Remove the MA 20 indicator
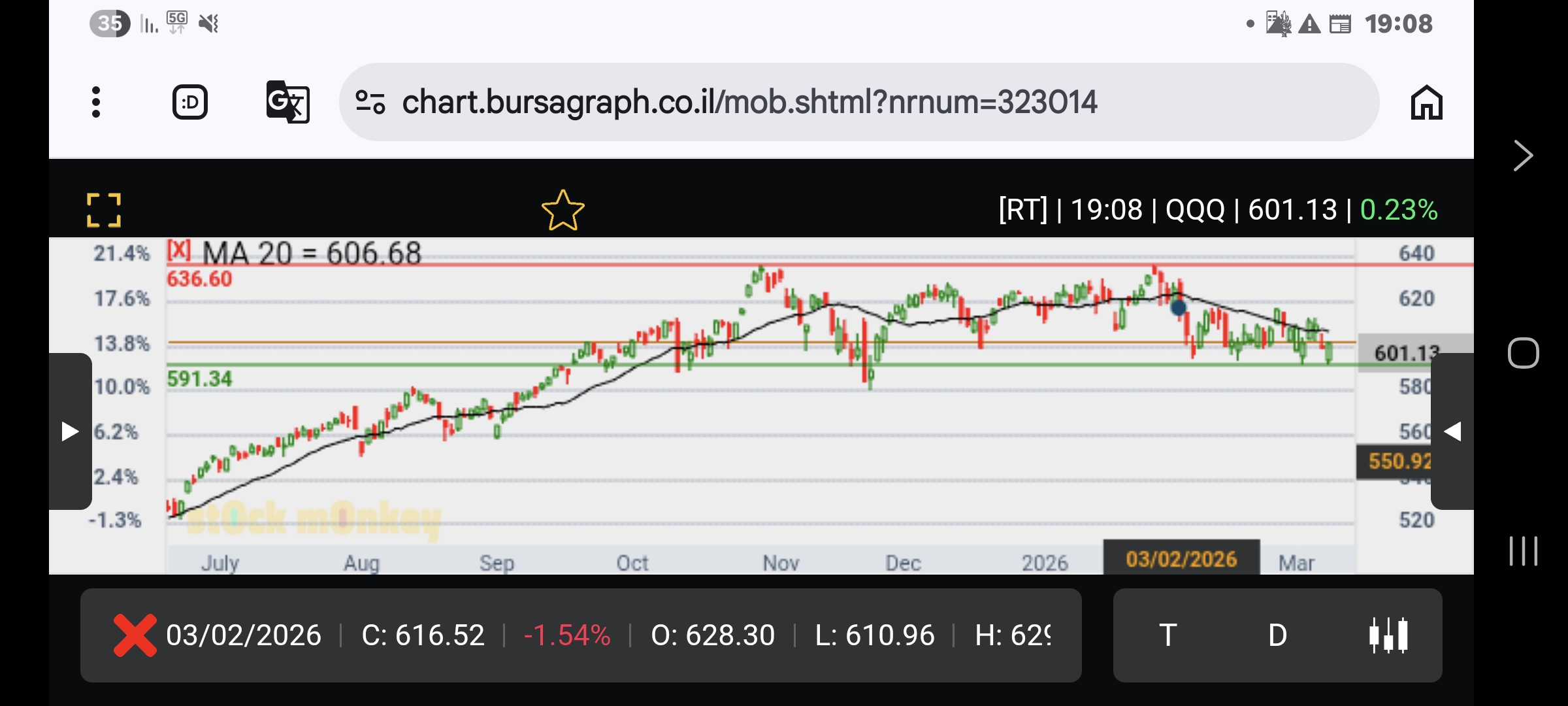This screenshot has width=1568, height=706. click(x=178, y=250)
